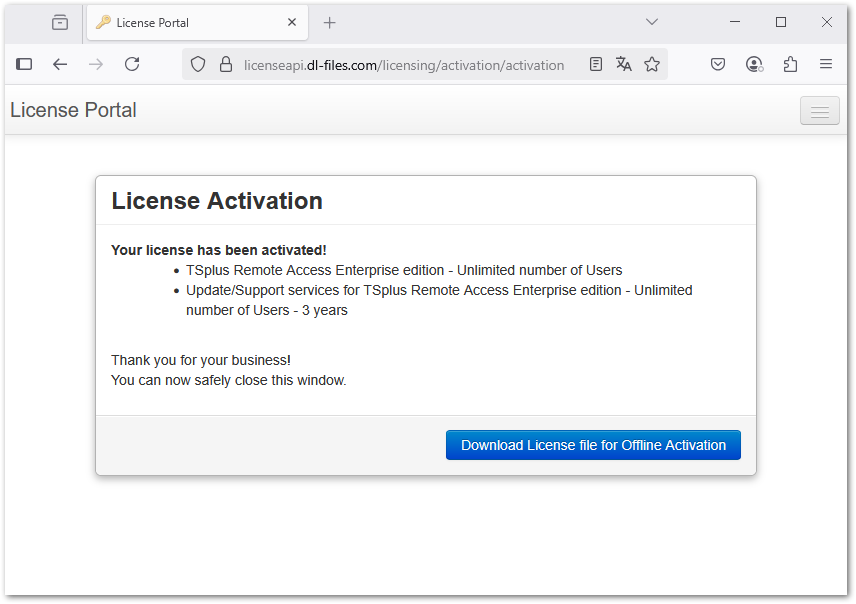Open the tracking protection shield panel
The height and width of the screenshot is (604, 856).
tap(198, 64)
